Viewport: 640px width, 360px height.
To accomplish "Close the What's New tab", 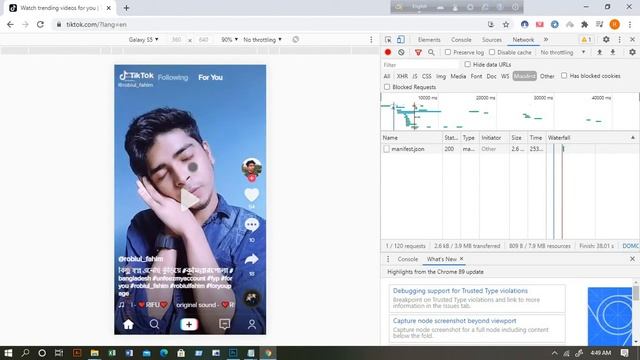I will click(x=461, y=259).
